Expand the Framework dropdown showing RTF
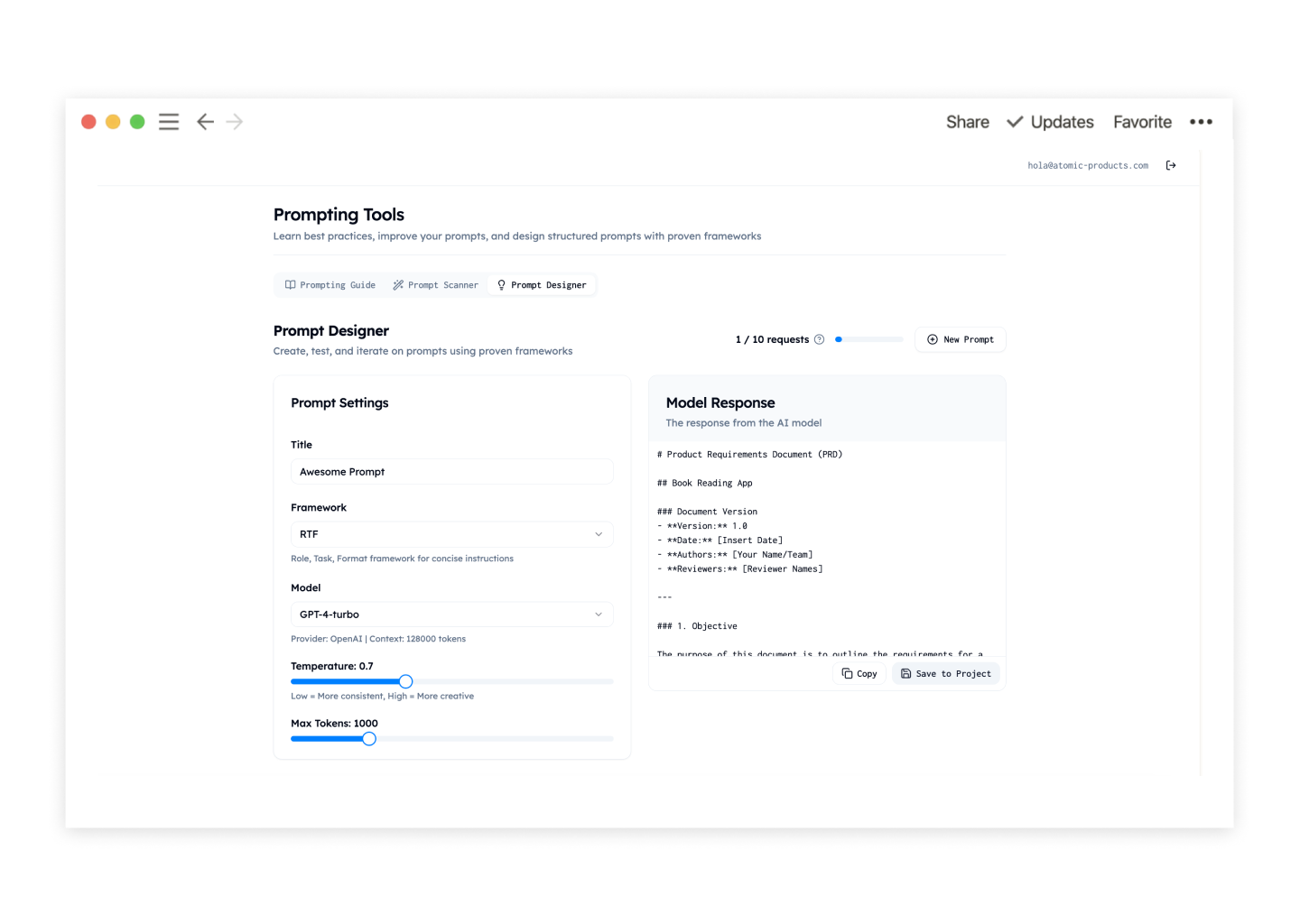Image resolution: width=1300 pixels, height=924 pixels. click(451, 534)
